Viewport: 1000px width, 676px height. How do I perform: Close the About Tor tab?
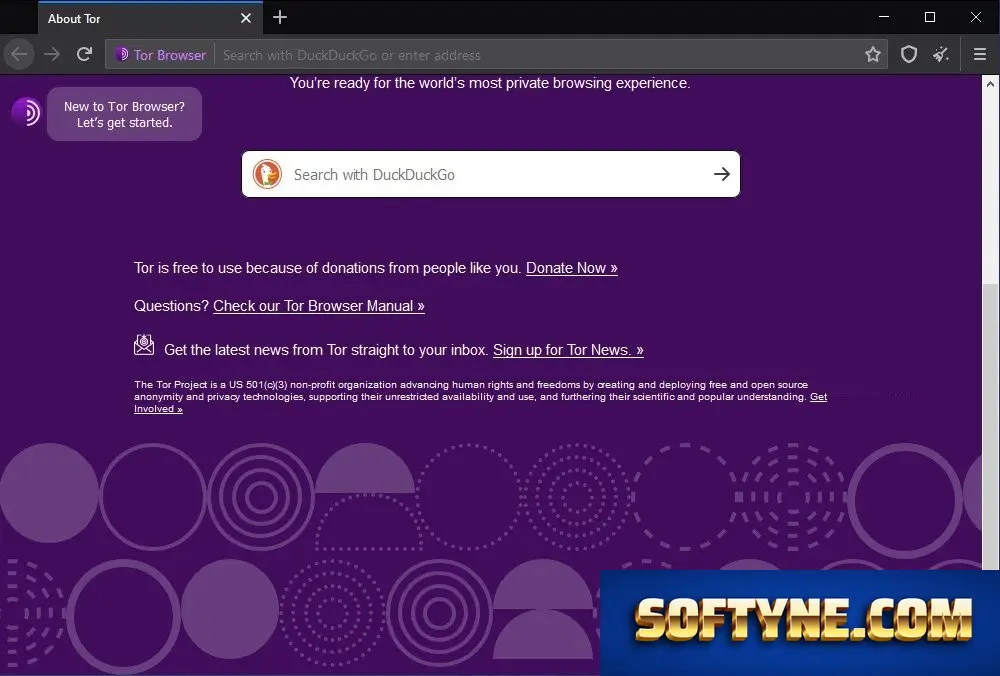pos(246,18)
